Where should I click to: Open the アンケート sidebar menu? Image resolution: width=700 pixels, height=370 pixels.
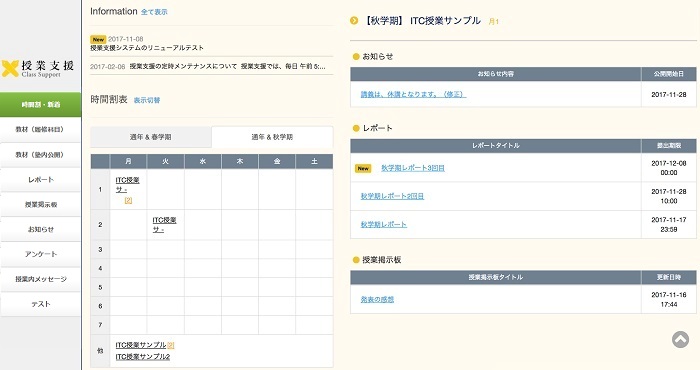pyautogui.click(x=41, y=254)
